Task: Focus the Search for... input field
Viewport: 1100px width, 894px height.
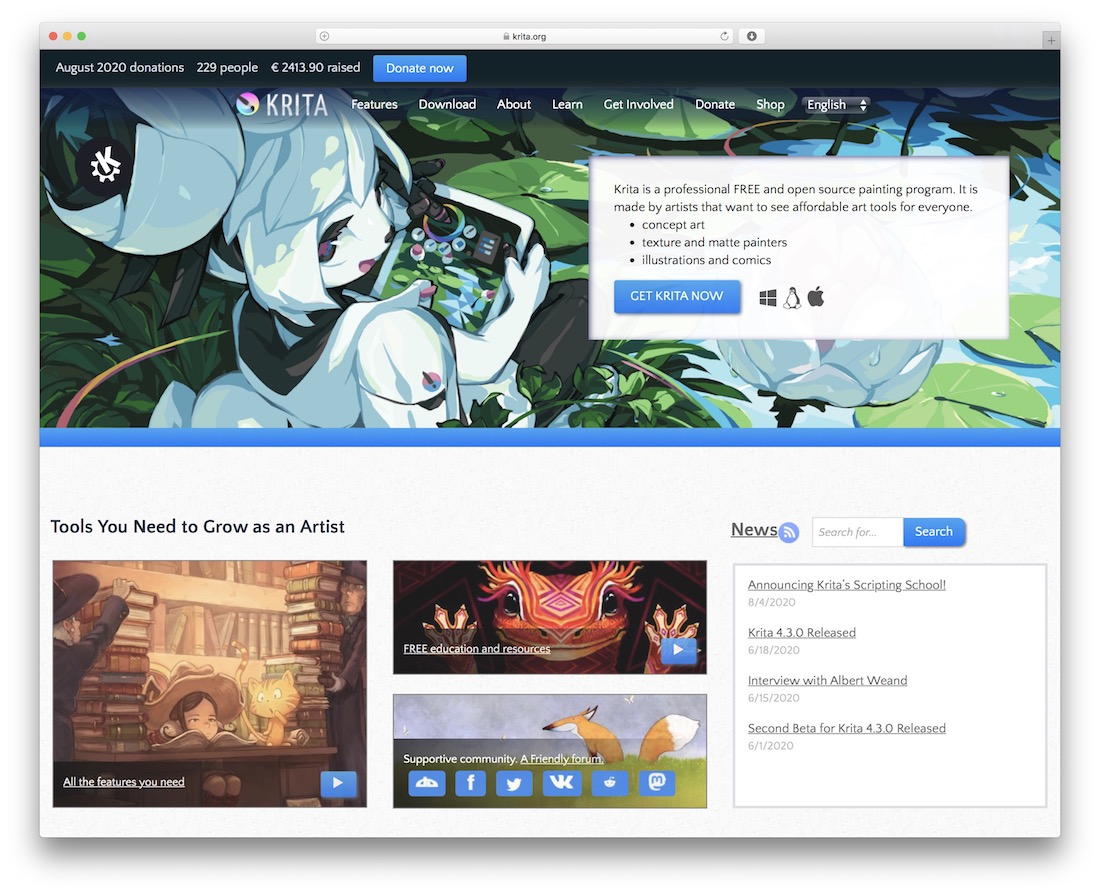Action: (857, 532)
